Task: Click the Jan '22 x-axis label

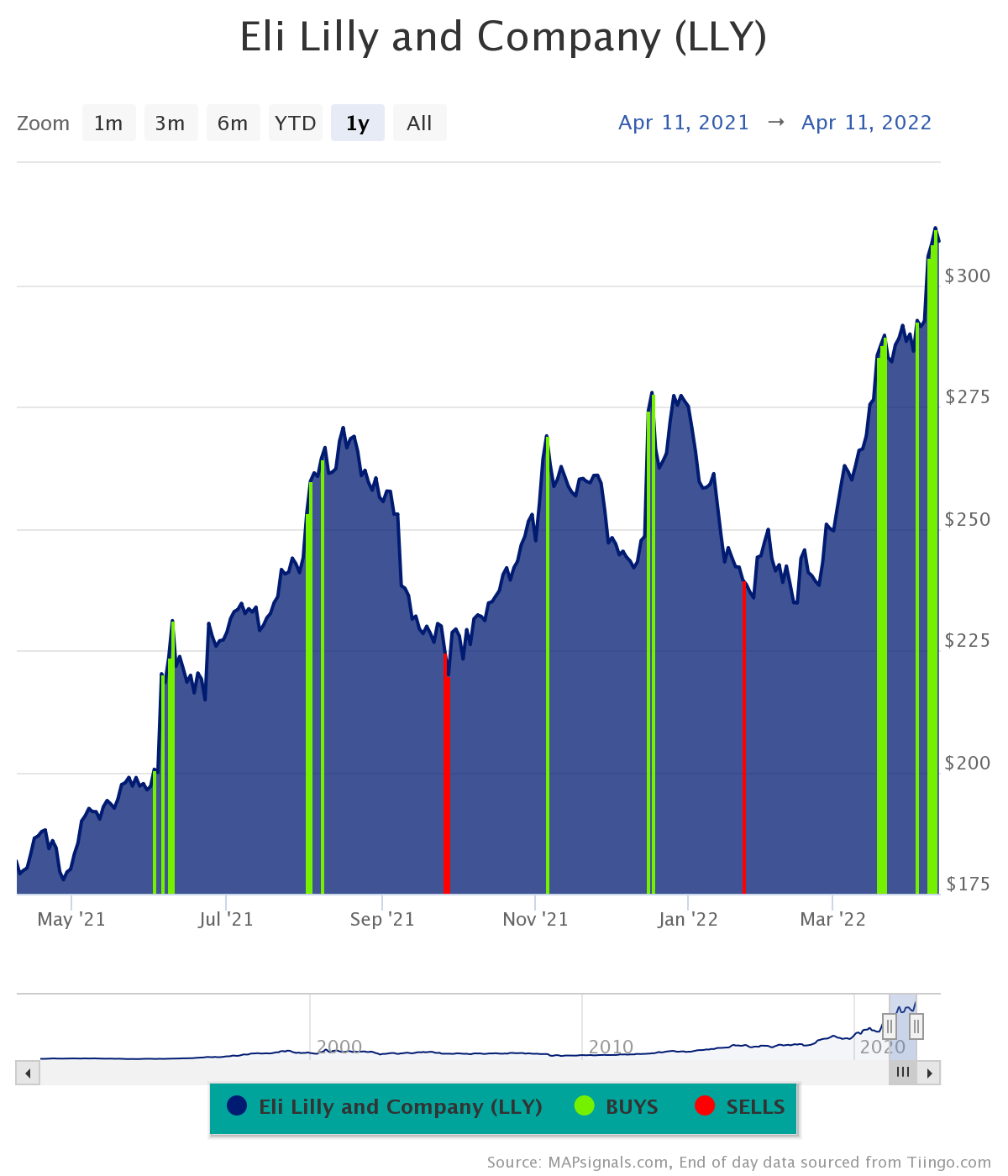Action: (688, 920)
